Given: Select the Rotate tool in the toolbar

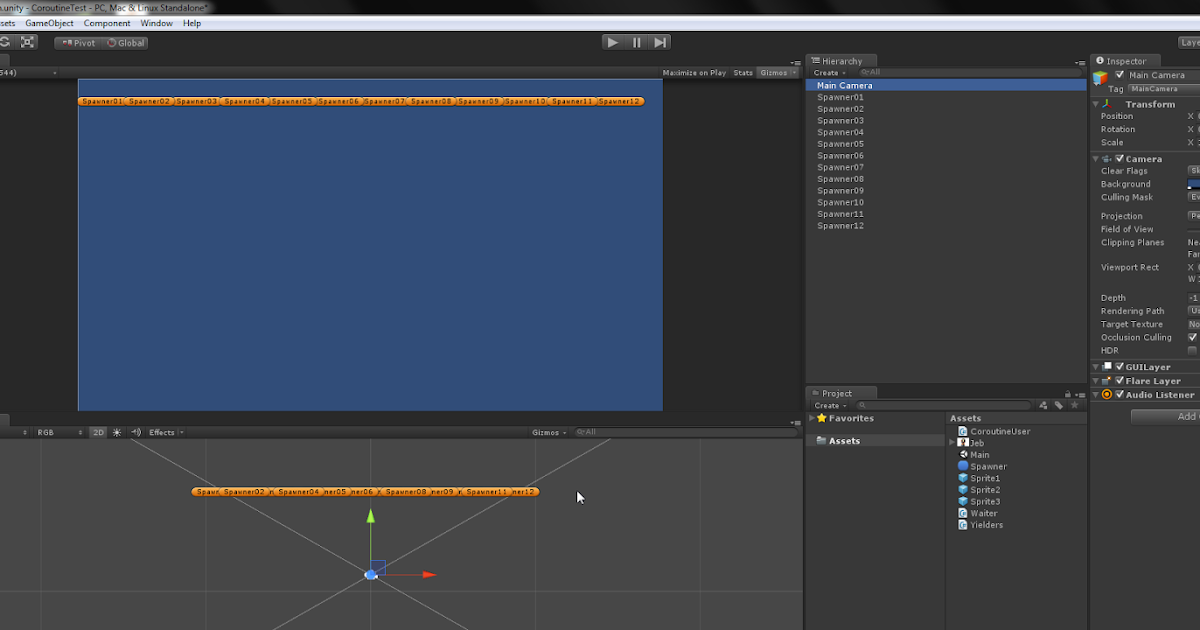Looking at the screenshot, I should [x=6, y=41].
